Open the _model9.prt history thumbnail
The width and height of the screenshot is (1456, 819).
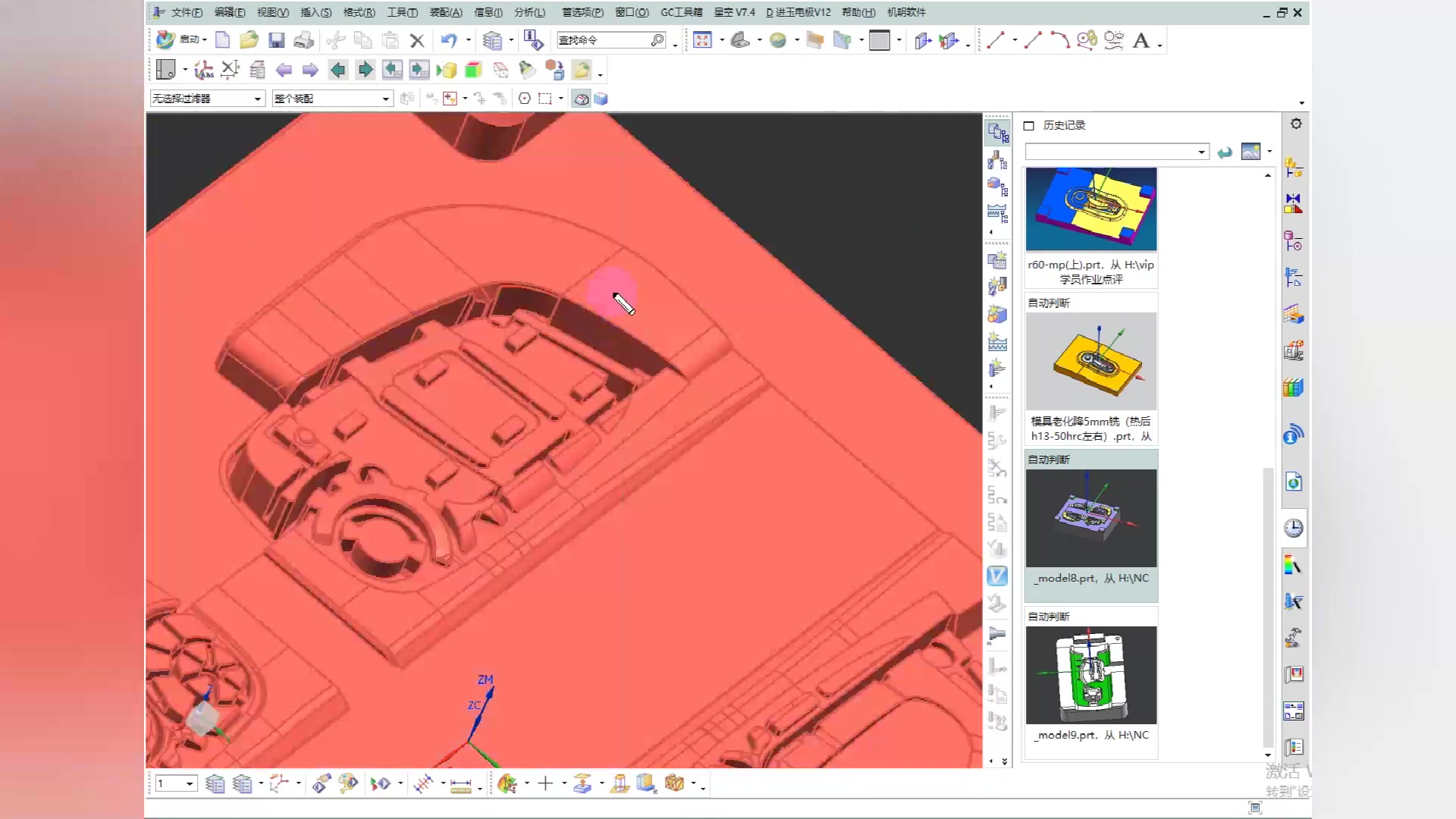pos(1090,675)
